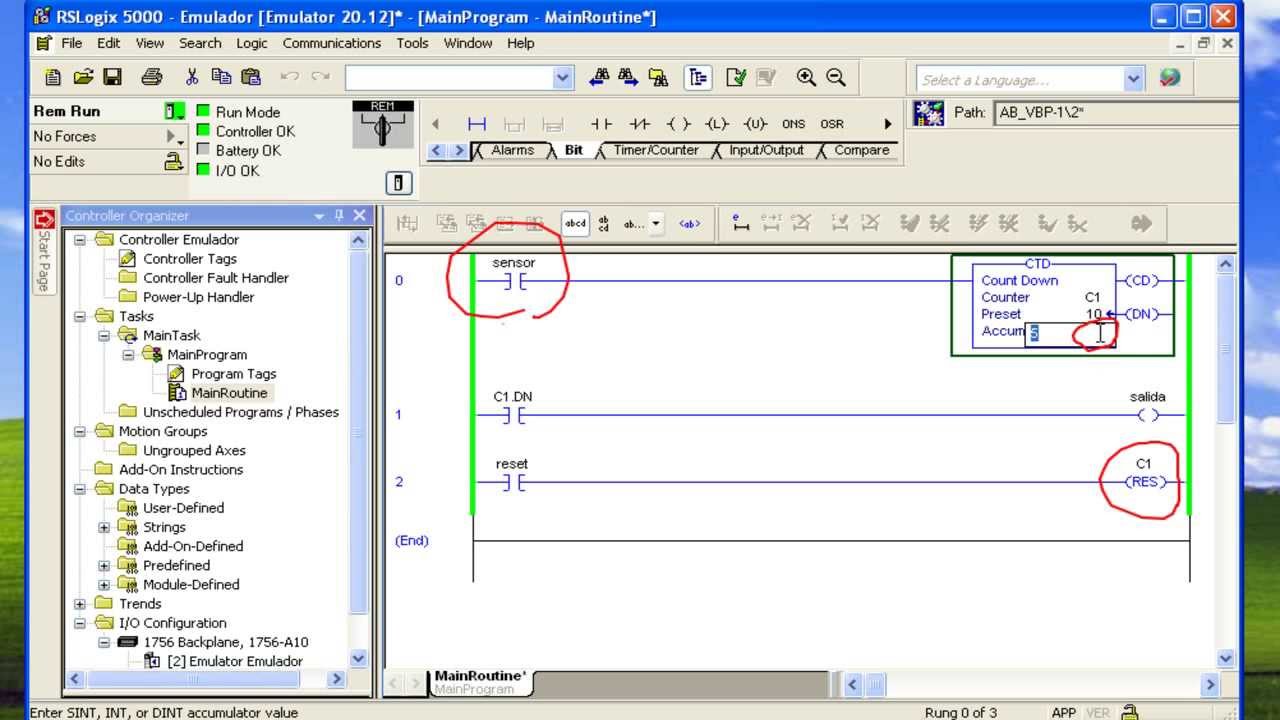Insert Output Latch (L) coil
The width and height of the screenshot is (1280, 720).
(717, 124)
